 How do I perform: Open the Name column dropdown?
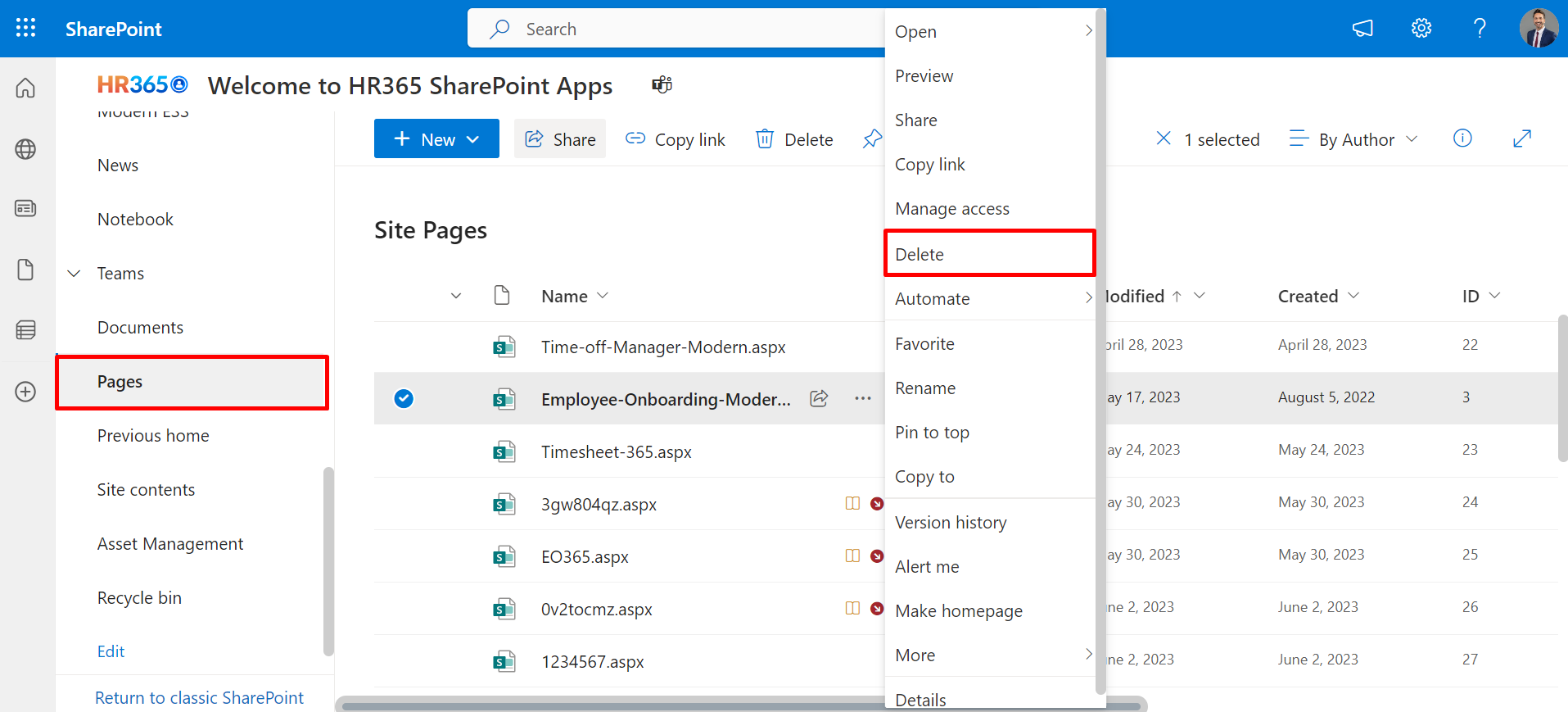pyautogui.click(x=603, y=295)
